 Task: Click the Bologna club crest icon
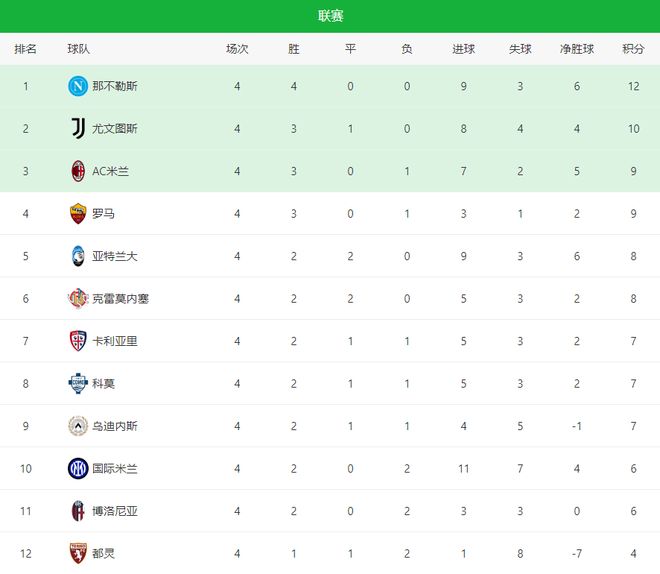pyautogui.click(x=77, y=511)
